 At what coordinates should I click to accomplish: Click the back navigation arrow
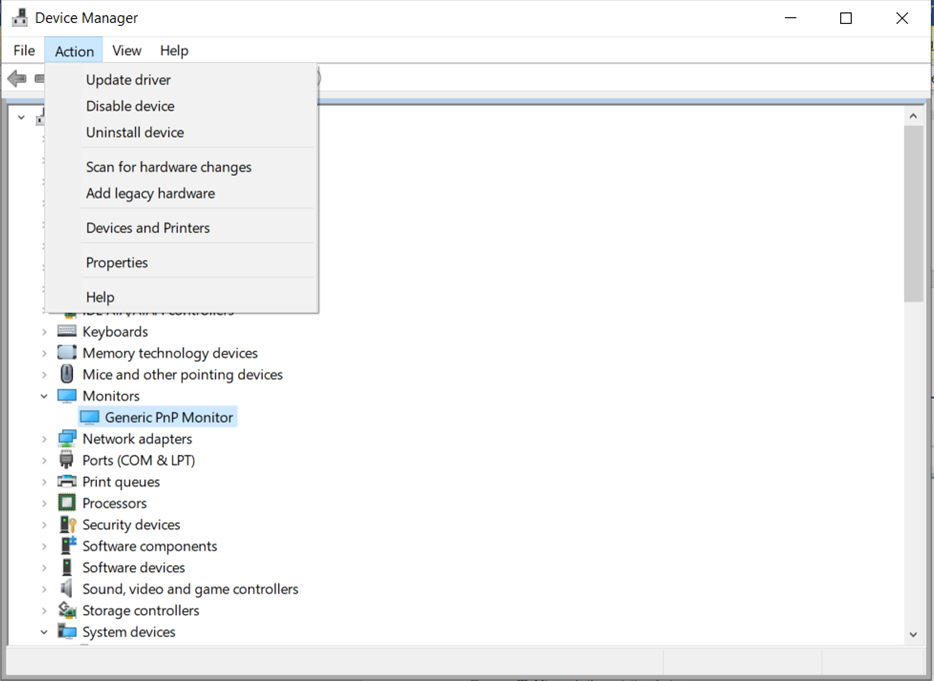pos(16,78)
